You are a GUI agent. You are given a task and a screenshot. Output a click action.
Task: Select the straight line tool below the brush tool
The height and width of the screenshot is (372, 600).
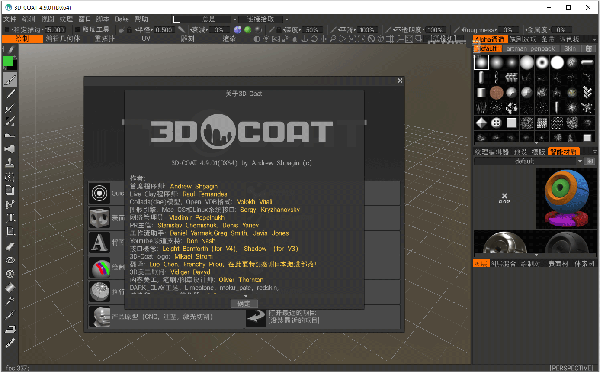(10, 94)
